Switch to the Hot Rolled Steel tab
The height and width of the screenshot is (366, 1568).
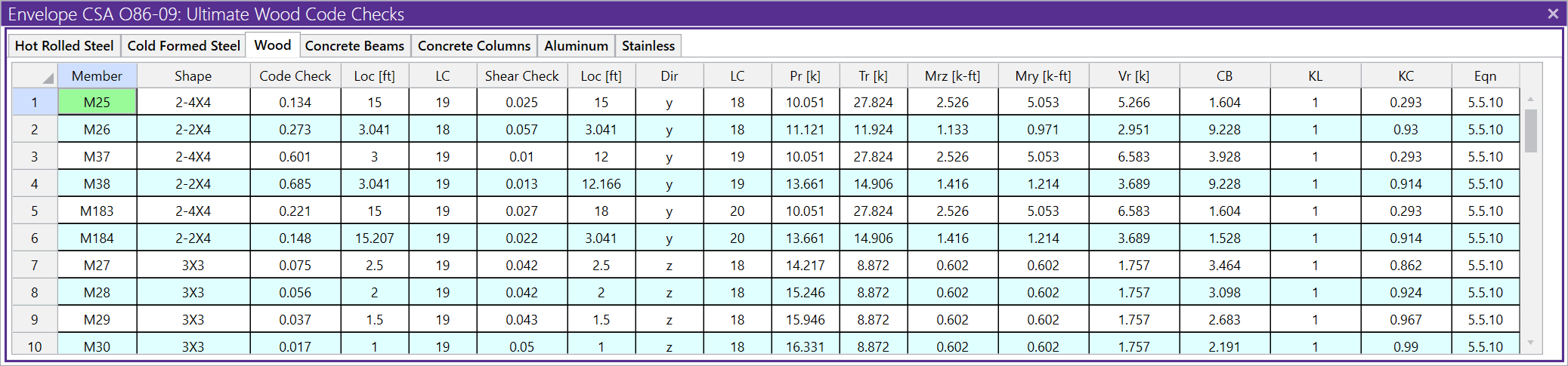point(64,46)
